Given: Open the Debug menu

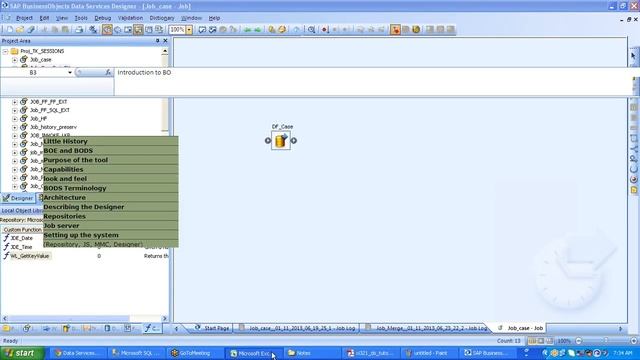Looking at the screenshot, I should tap(102, 18).
